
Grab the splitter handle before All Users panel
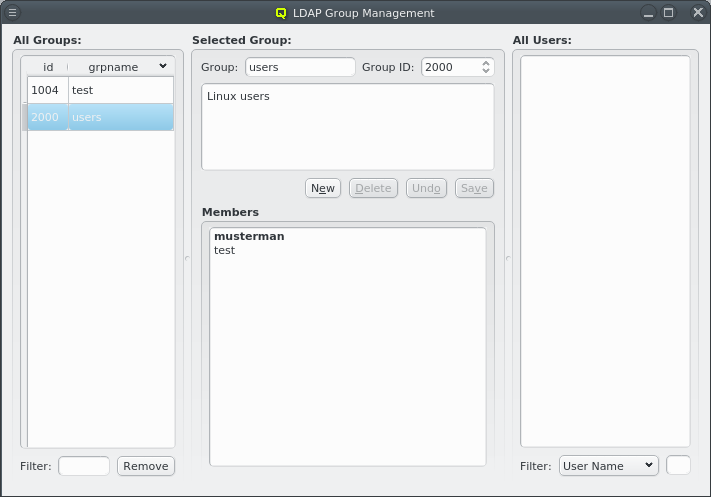508,258
